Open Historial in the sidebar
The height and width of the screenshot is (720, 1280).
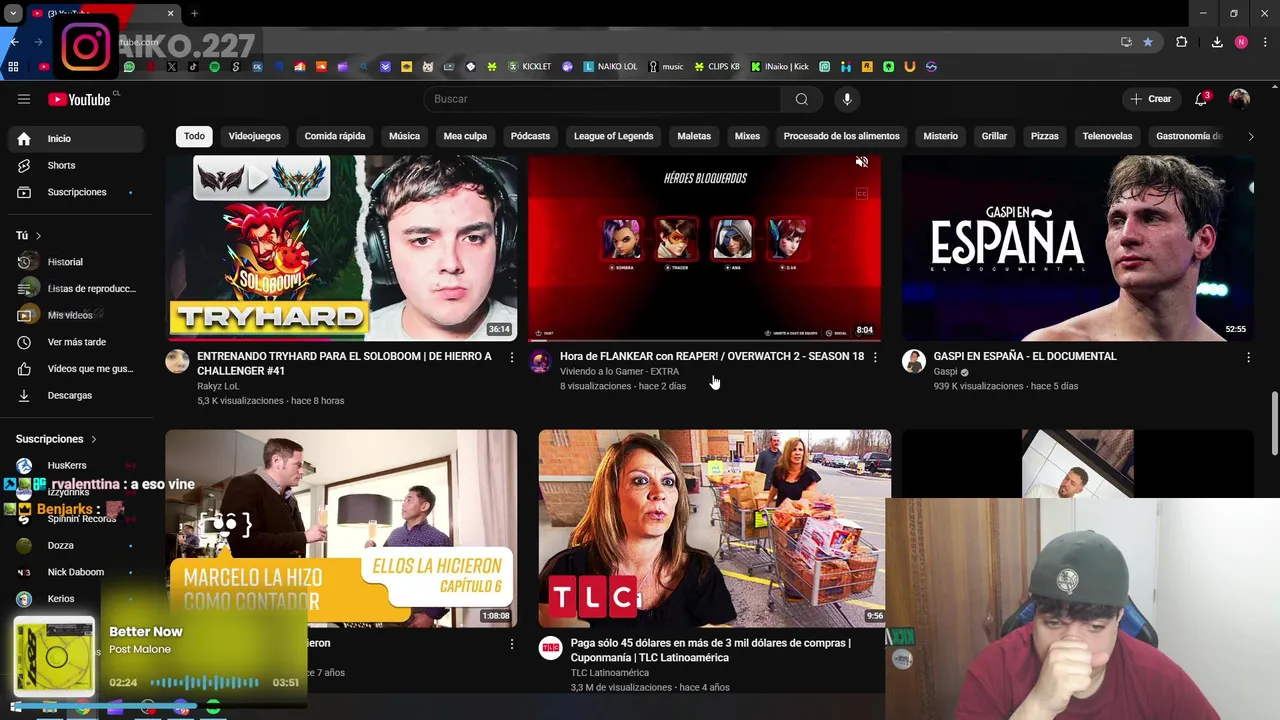coord(77,262)
